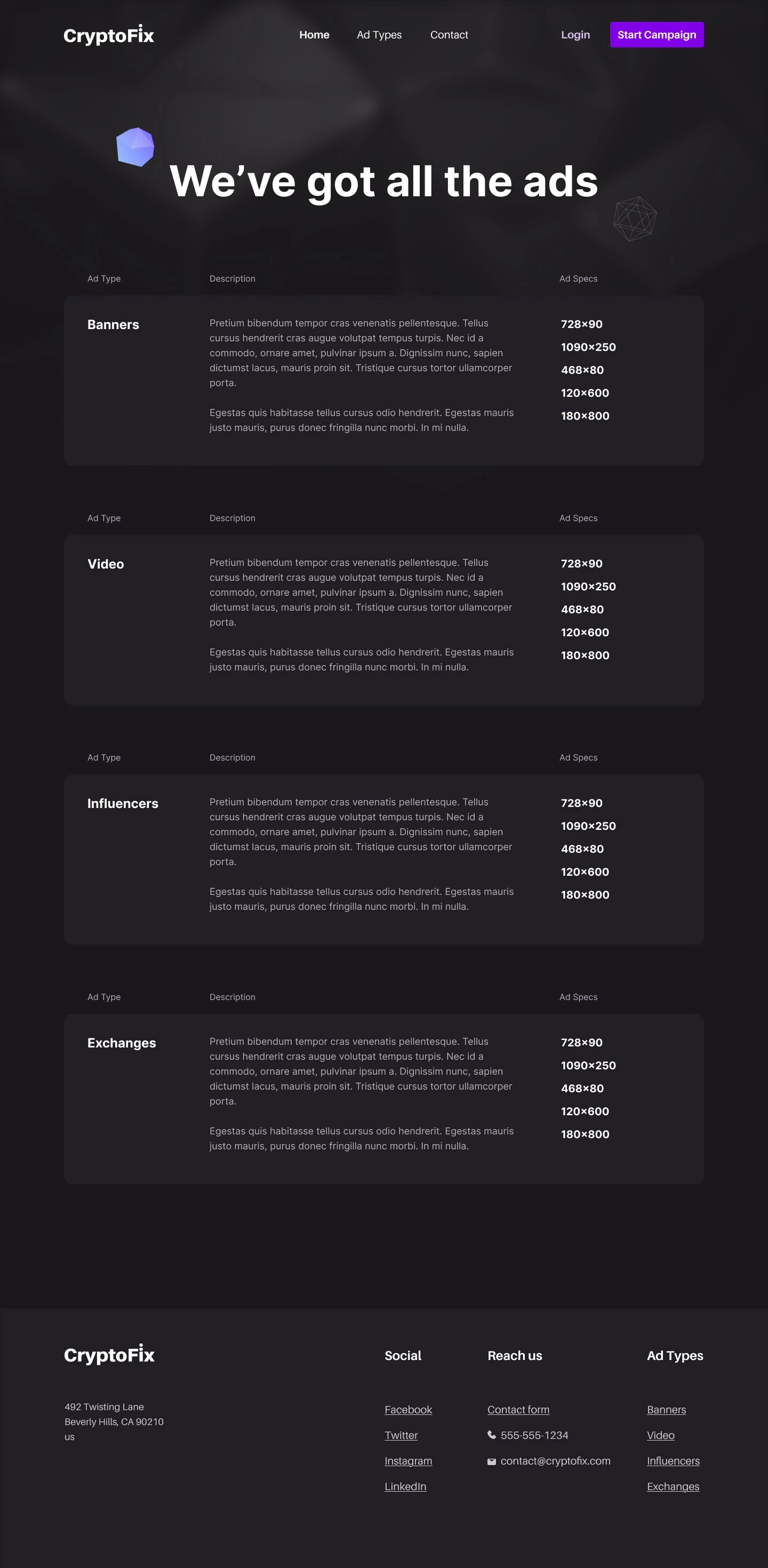Image resolution: width=768 pixels, height=1568 pixels.
Task: Open the Home menu item
Action: point(314,35)
